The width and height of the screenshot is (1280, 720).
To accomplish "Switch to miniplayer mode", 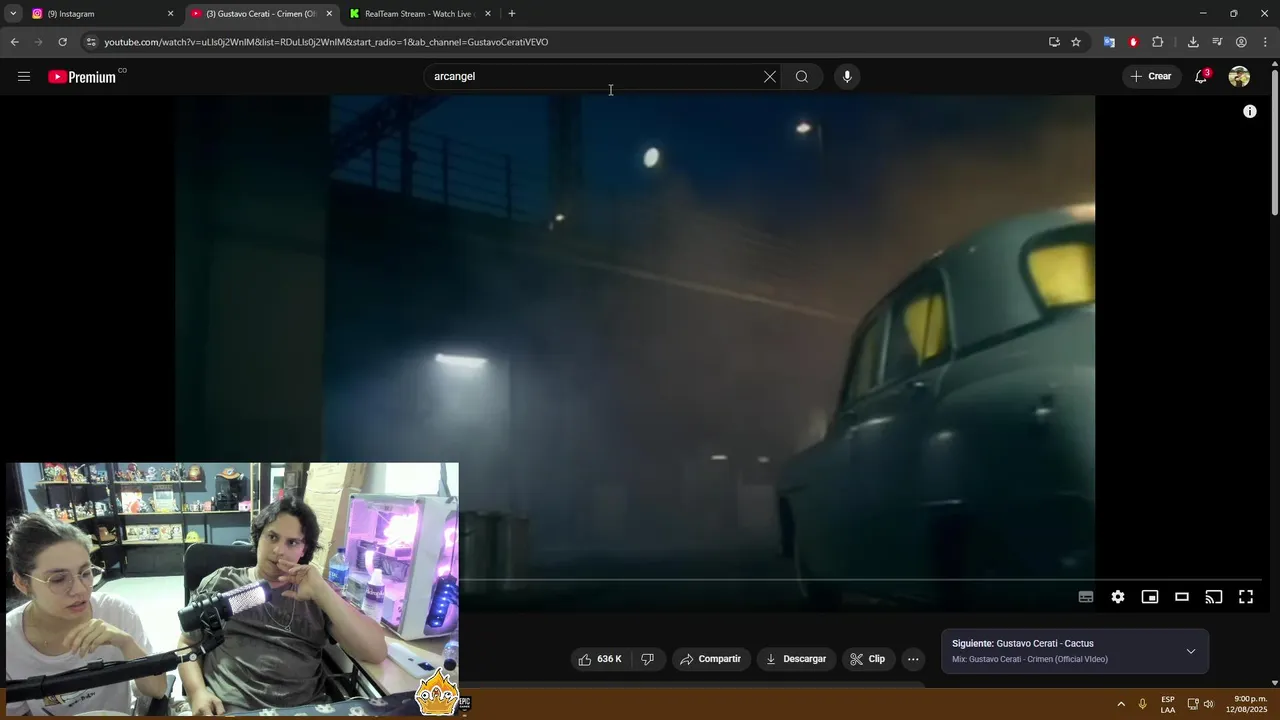I will tap(1150, 597).
